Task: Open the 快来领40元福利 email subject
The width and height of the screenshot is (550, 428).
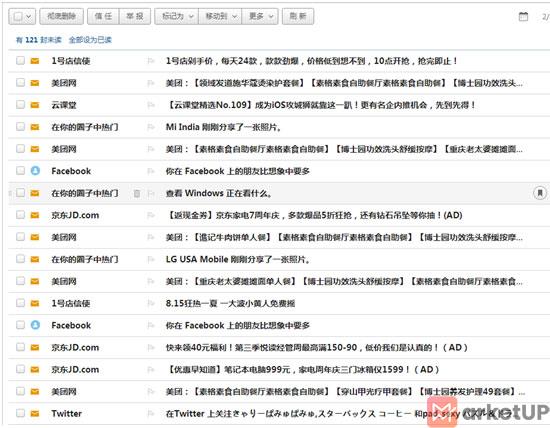Action: pyautogui.click(x=317, y=347)
